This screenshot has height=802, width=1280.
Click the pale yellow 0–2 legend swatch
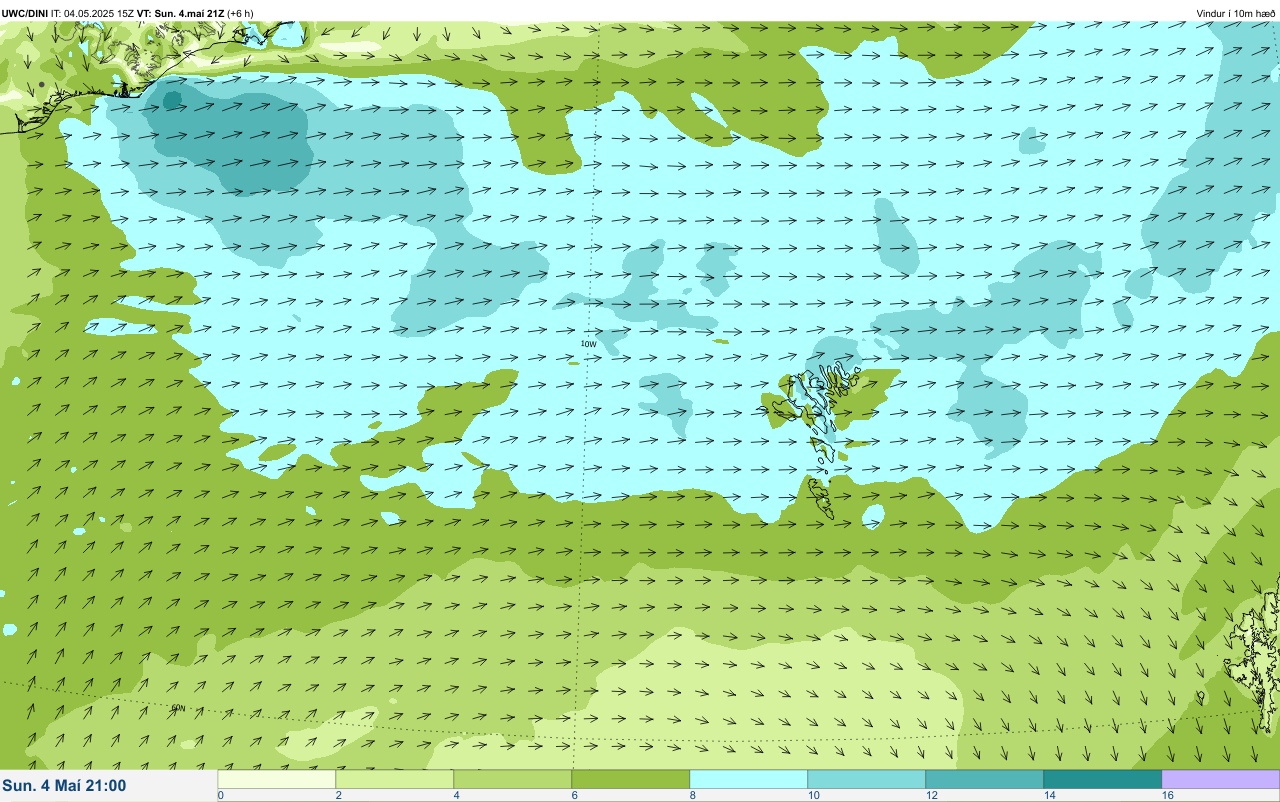coord(277,779)
